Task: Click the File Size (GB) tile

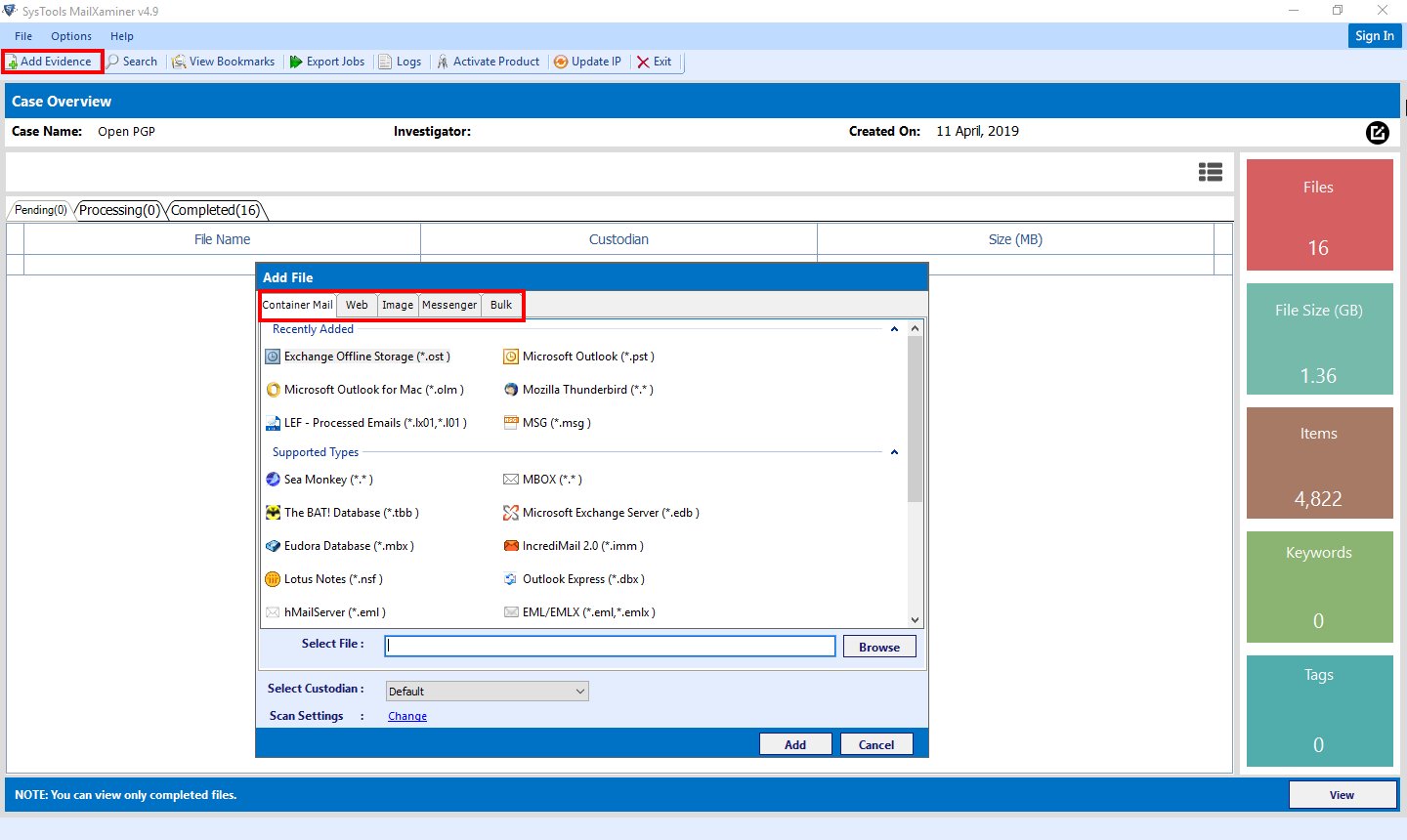Action: [1319, 339]
